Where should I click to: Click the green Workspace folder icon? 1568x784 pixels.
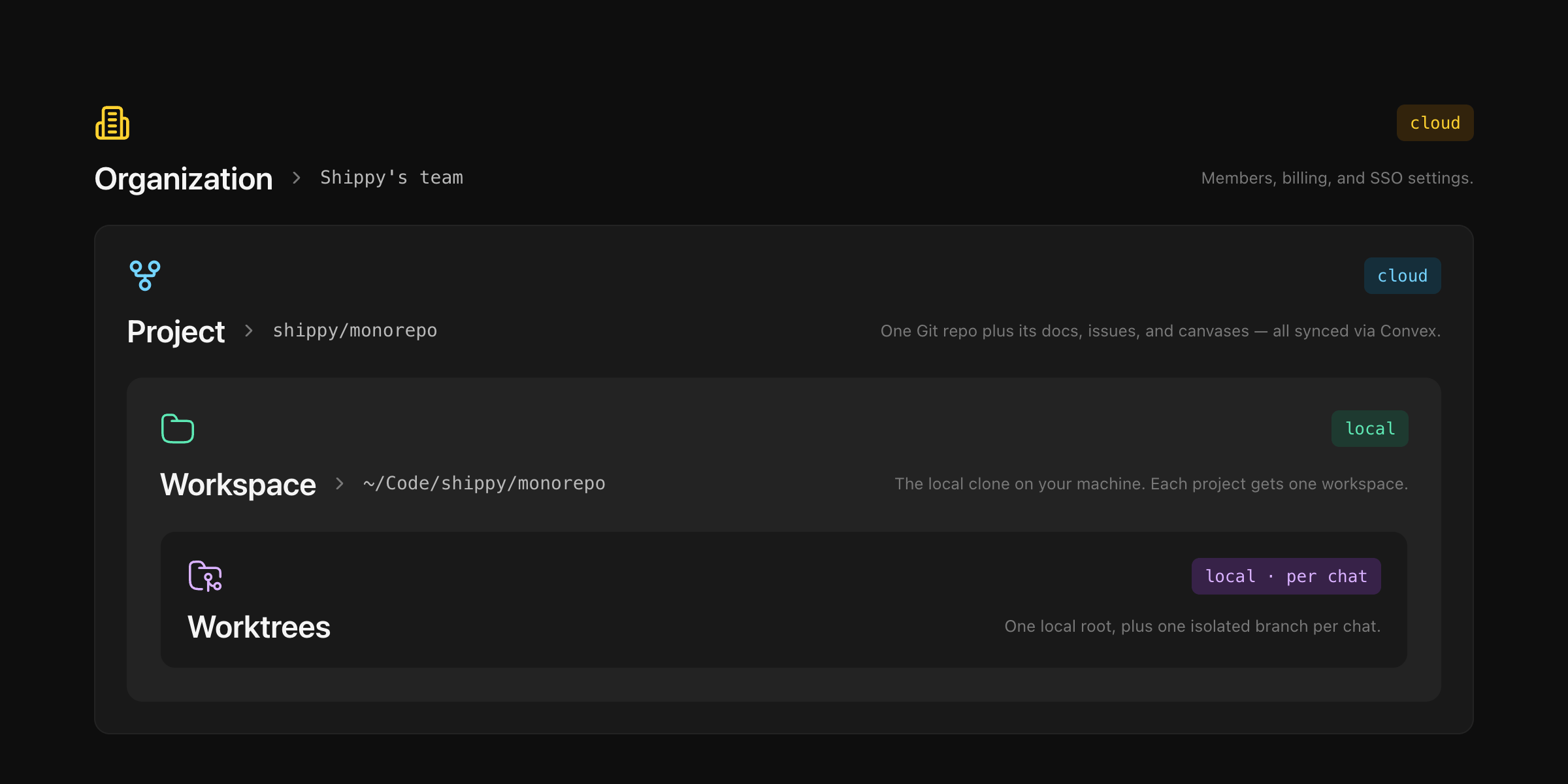click(x=178, y=429)
